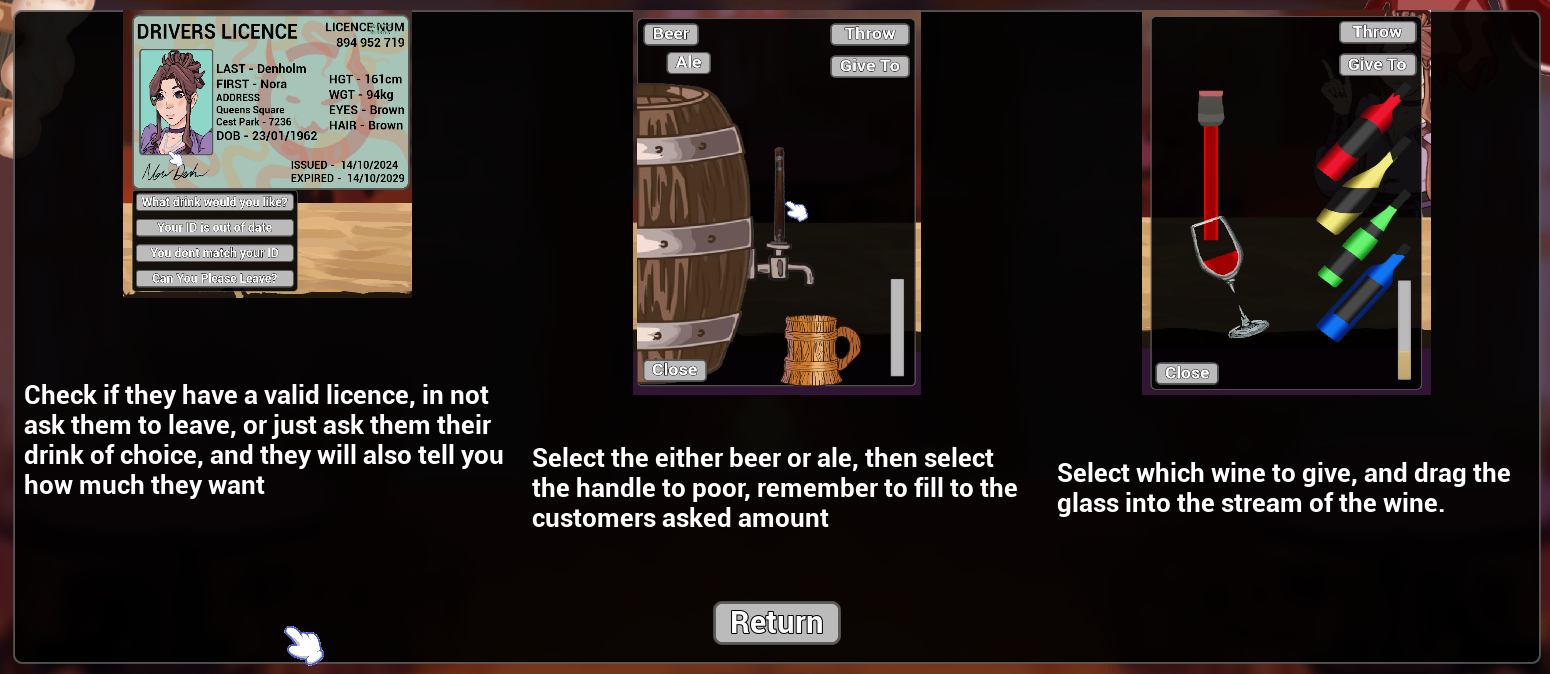Close the wine pouring panel

pyautogui.click(x=1187, y=373)
